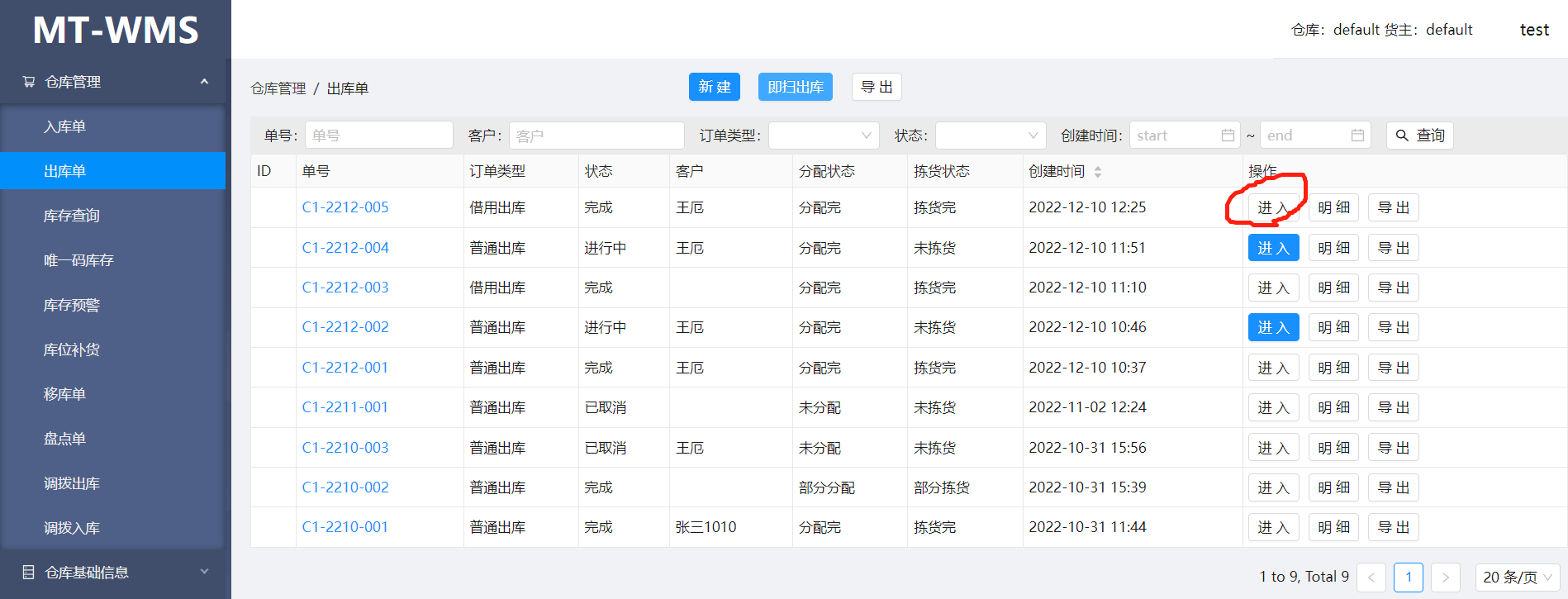The image size is (1568, 599).
Task: Click the 查询 search button
Action: click(x=1419, y=135)
